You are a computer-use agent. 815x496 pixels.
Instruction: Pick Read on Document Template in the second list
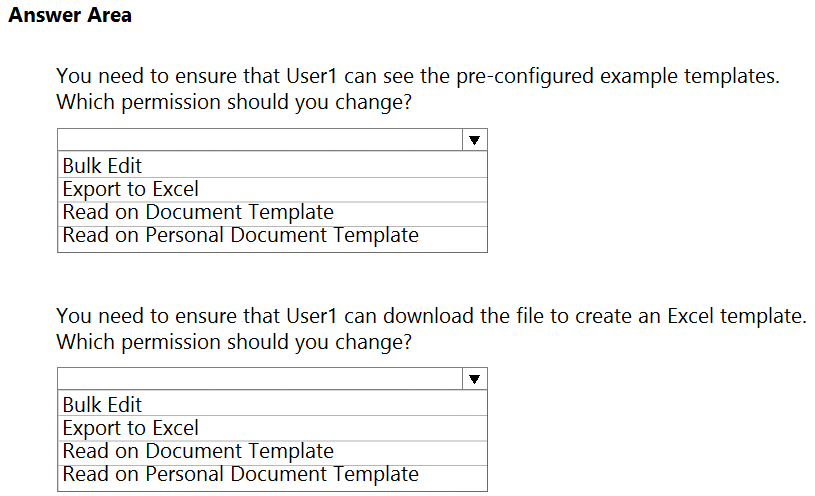[272, 452]
